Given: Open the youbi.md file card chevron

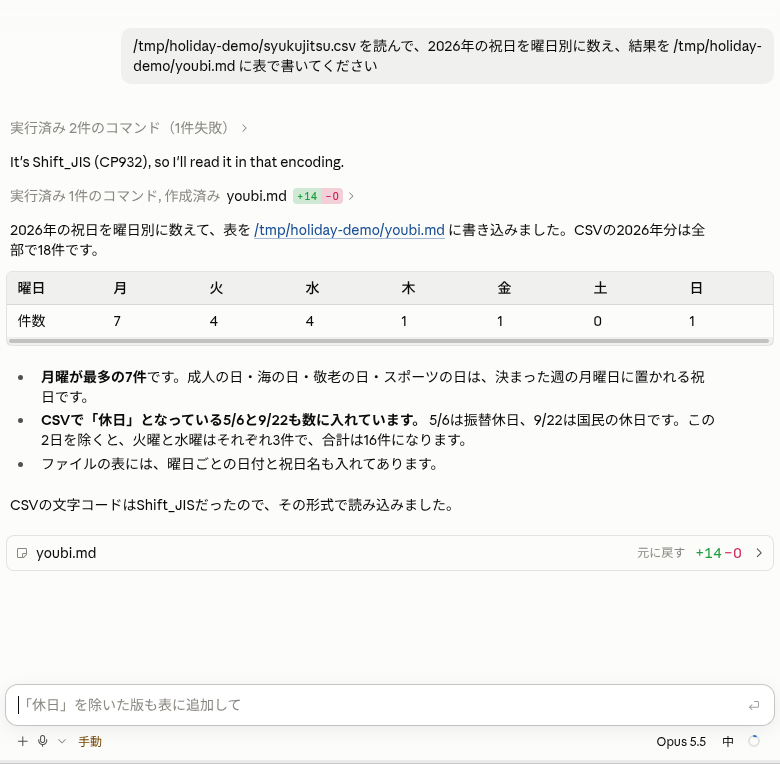Looking at the screenshot, I should 759,553.
